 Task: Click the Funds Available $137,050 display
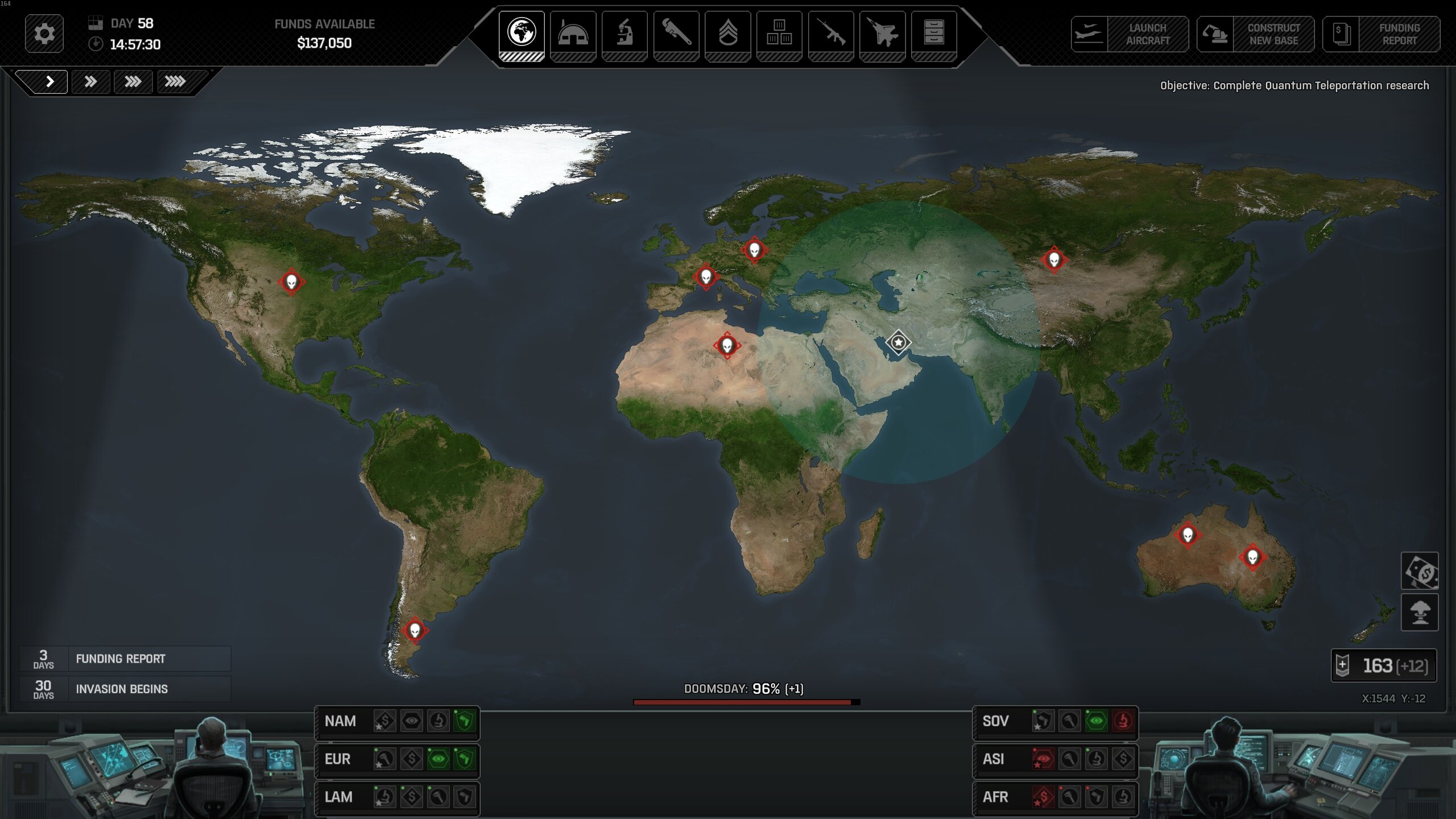tap(324, 34)
